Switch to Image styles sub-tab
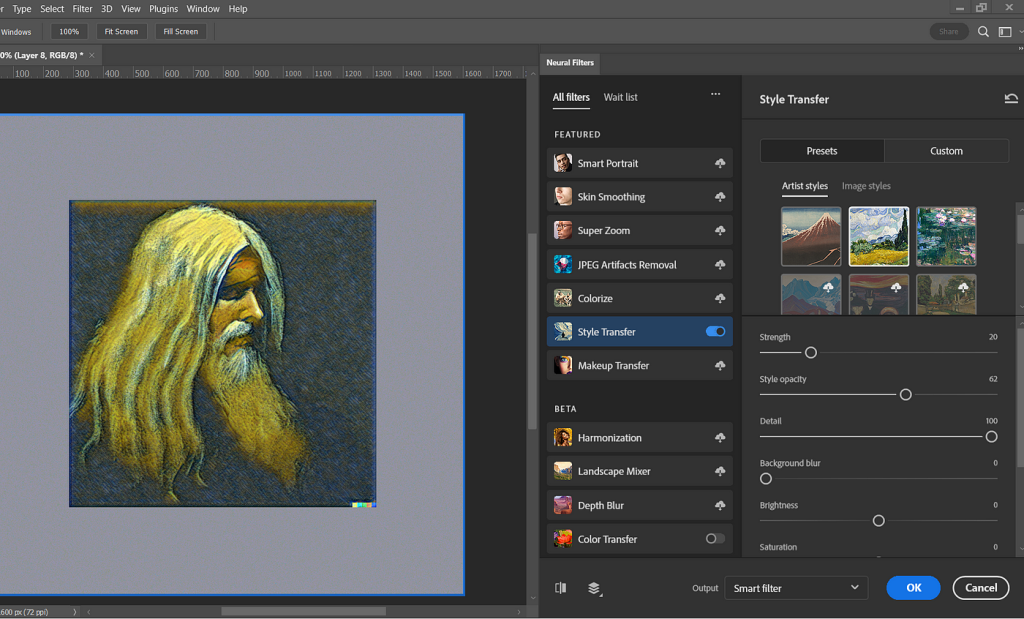Image resolution: width=1024 pixels, height=619 pixels. tap(866, 186)
